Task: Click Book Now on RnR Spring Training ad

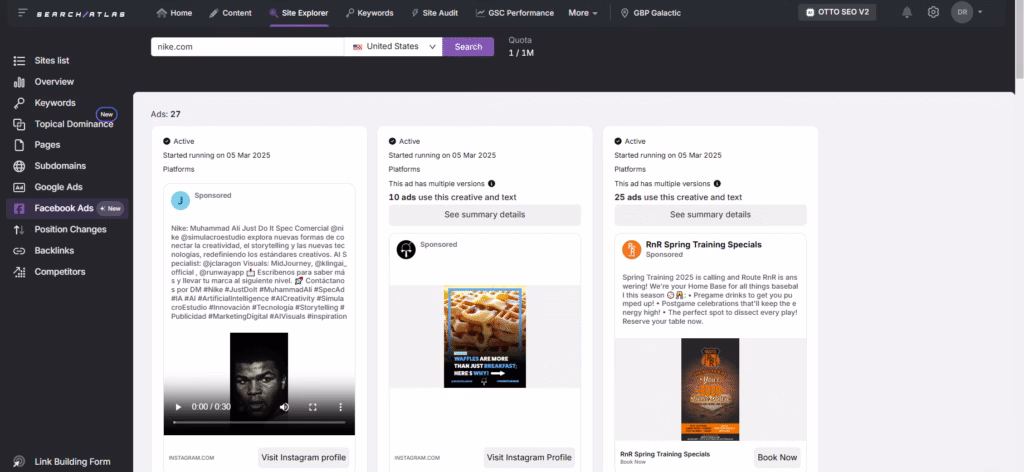Action: [777, 457]
